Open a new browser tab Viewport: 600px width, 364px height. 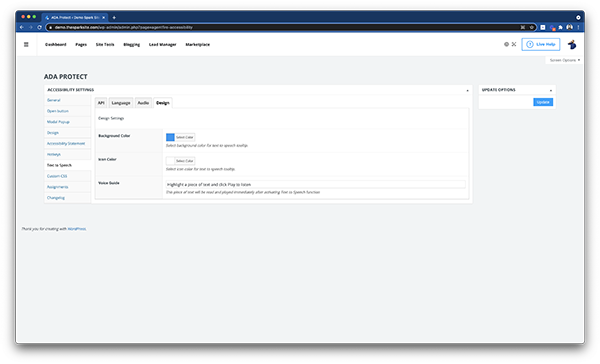[x=114, y=17]
